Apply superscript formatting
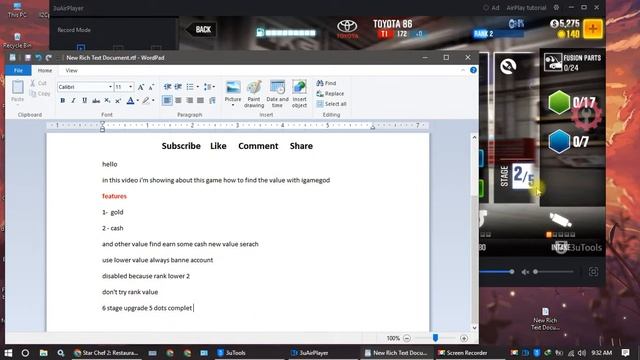The height and width of the screenshot is (360, 640). click(118, 100)
